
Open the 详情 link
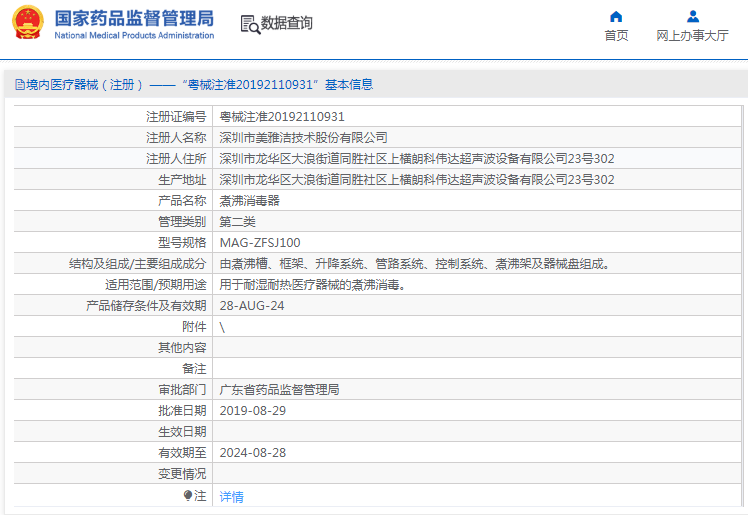[x=231, y=496]
